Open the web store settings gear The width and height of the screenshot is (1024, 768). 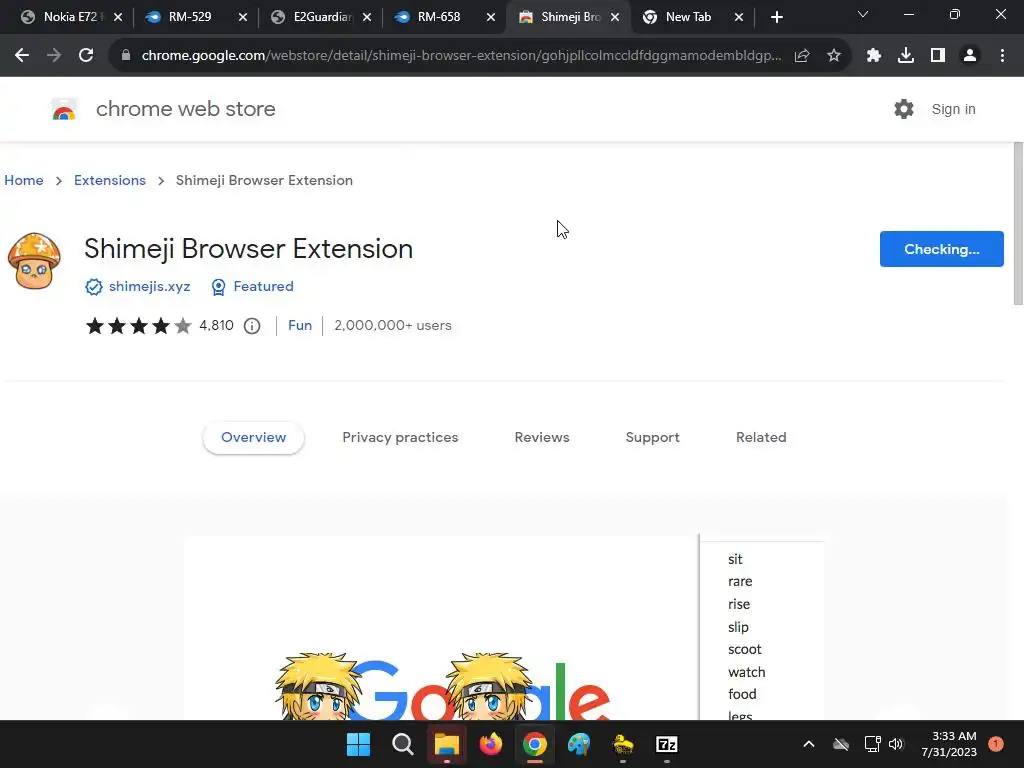[904, 109]
